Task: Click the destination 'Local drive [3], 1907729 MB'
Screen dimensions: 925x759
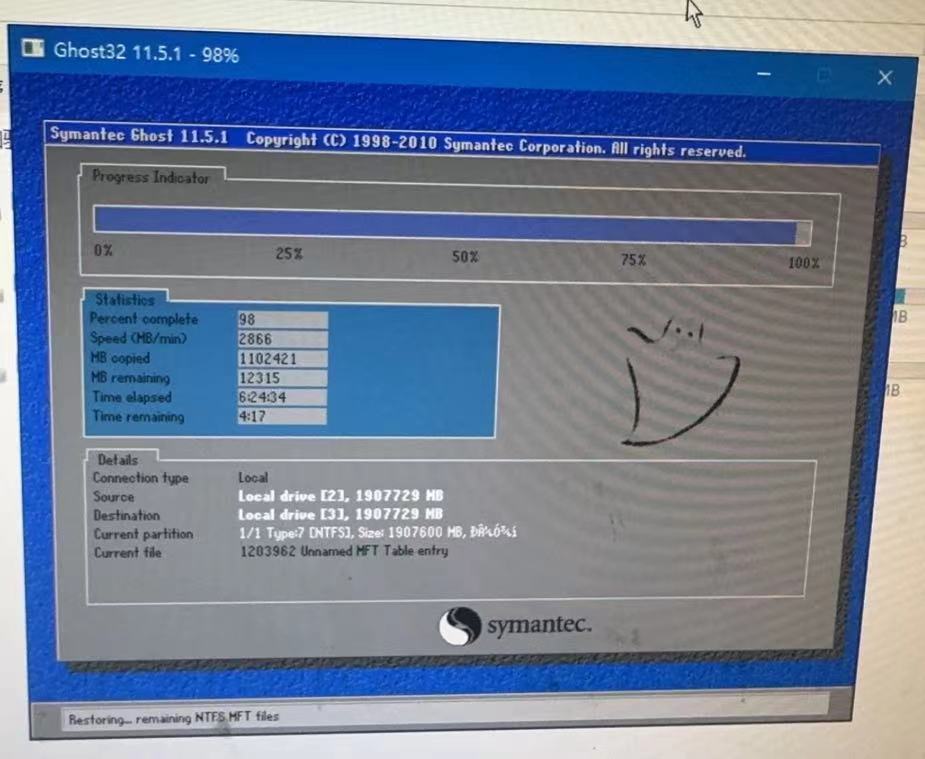Action: 341,515
